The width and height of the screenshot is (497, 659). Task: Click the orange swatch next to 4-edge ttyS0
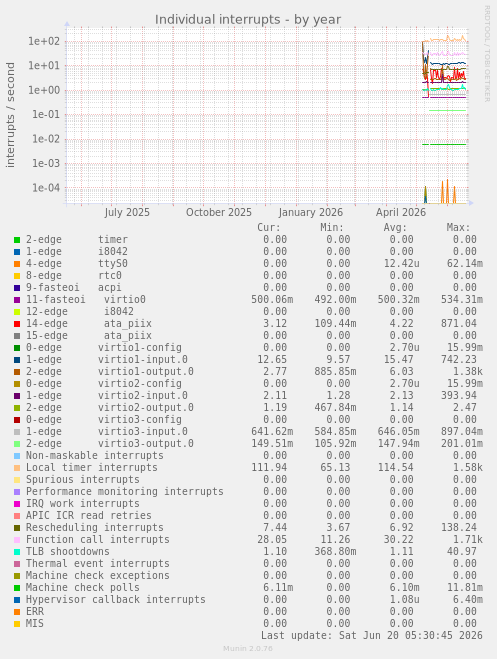(x=17, y=264)
